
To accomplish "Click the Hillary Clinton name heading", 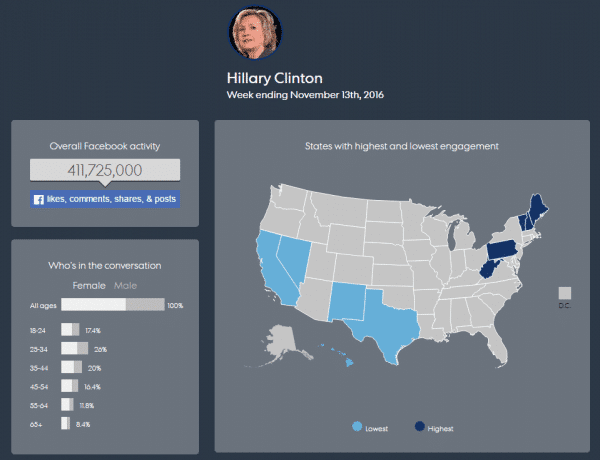I will click(x=275, y=78).
